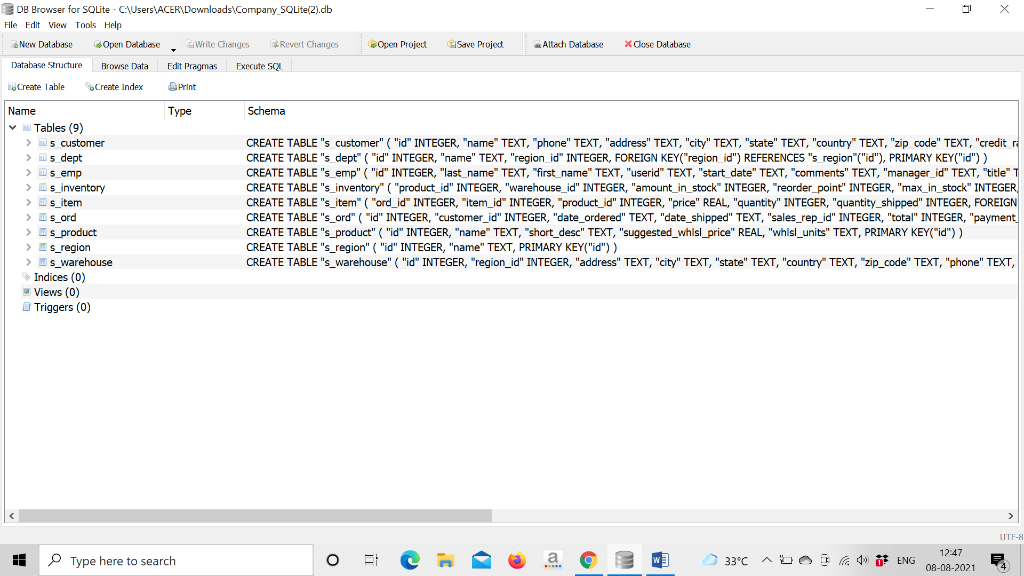Print the database structure
Viewport: 1024px width, 576px height.
[x=180, y=87]
